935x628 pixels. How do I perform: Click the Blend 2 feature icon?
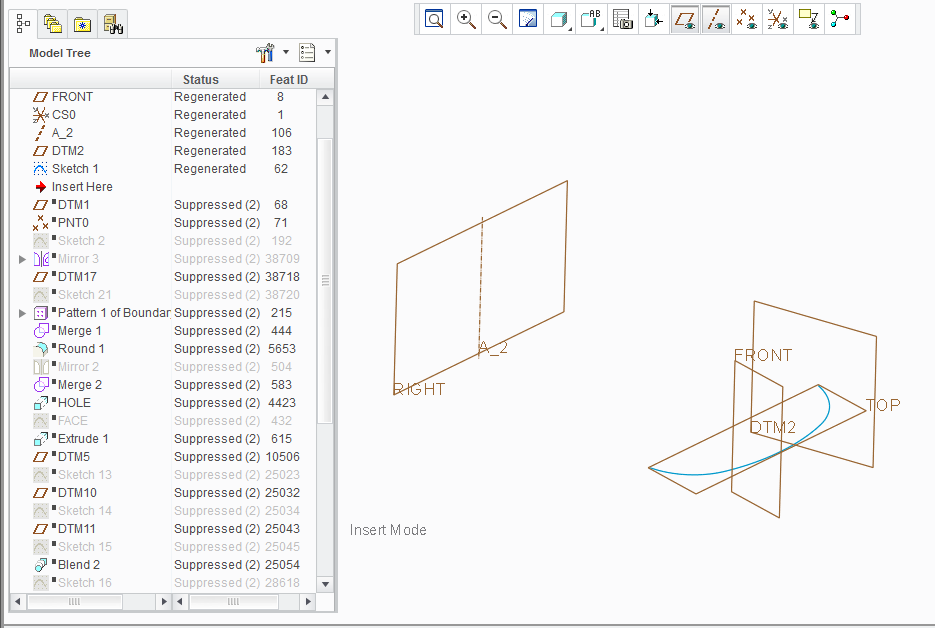41,564
